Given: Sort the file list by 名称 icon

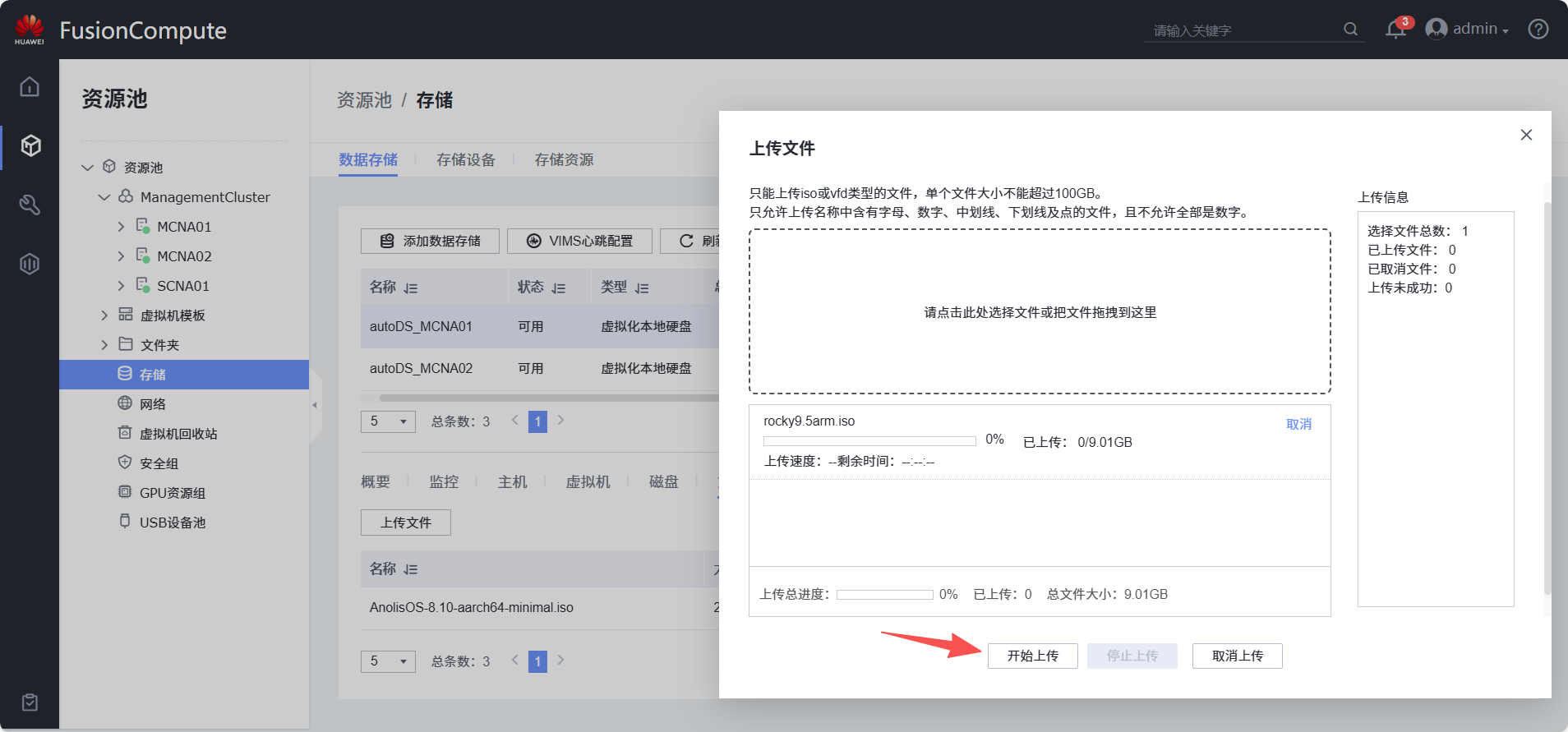Looking at the screenshot, I should tap(411, 569).
